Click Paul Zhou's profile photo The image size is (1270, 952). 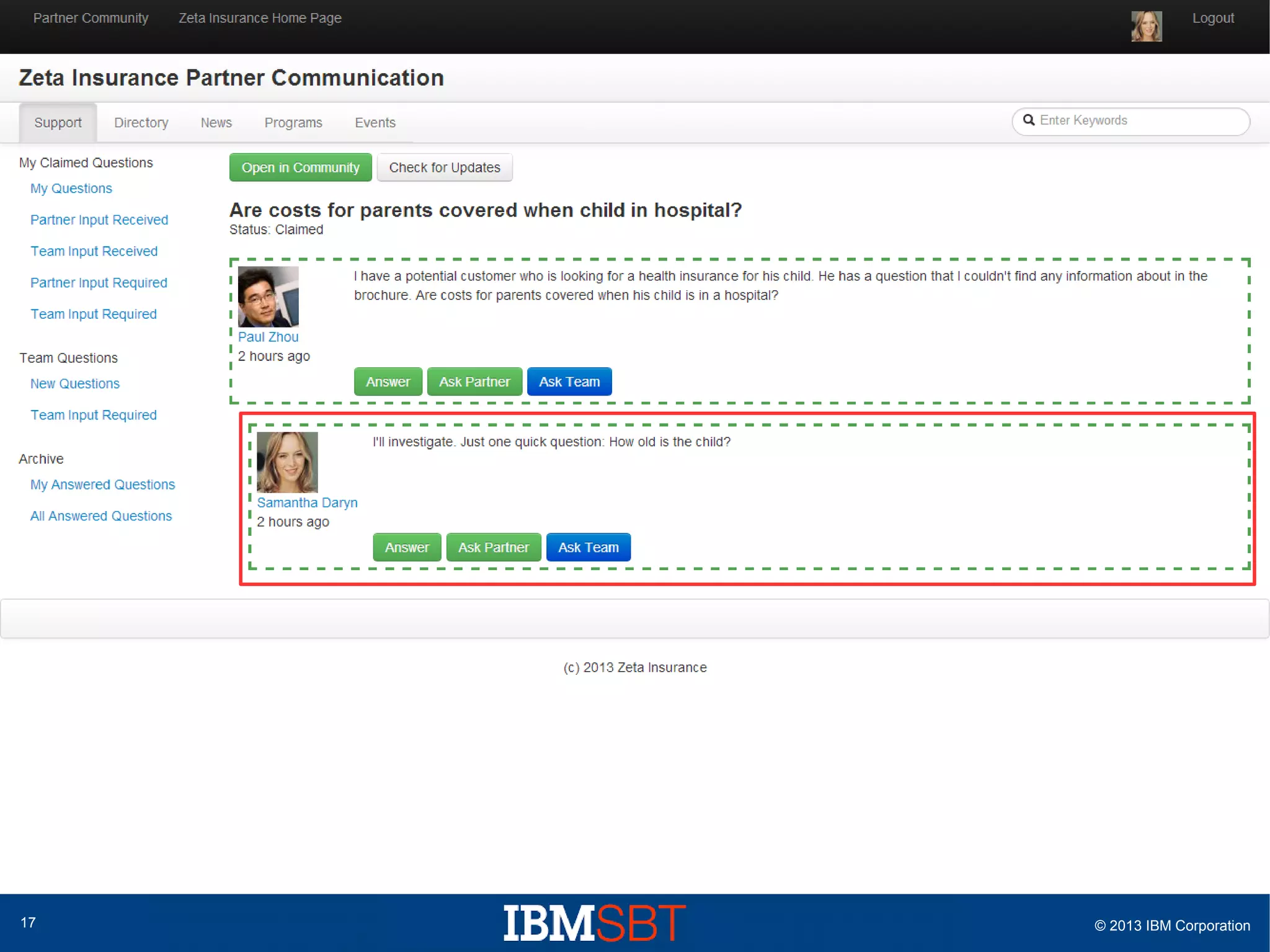(269, 296)
